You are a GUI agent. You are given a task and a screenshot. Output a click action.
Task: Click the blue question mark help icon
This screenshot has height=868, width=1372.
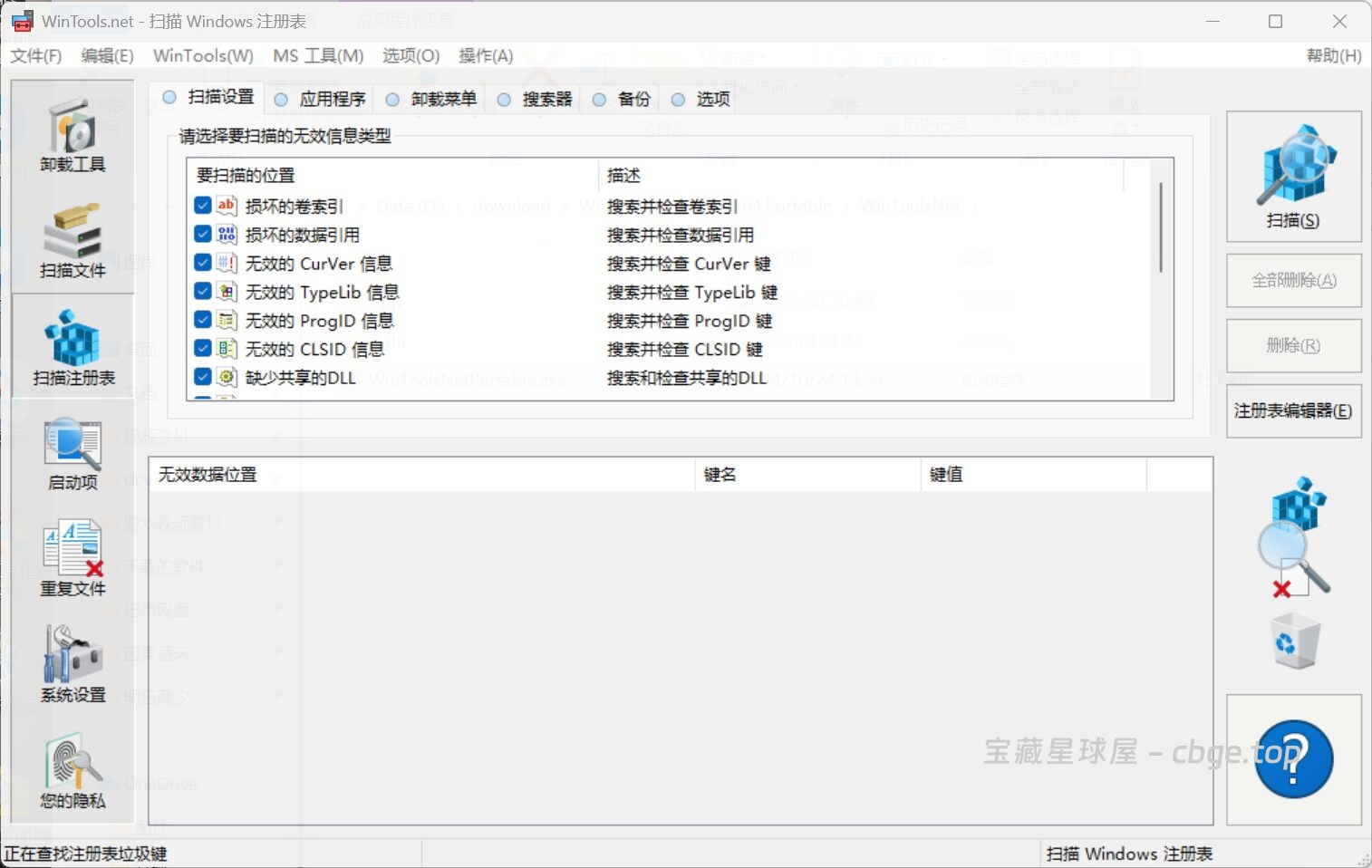click(x=1293, y=759)
